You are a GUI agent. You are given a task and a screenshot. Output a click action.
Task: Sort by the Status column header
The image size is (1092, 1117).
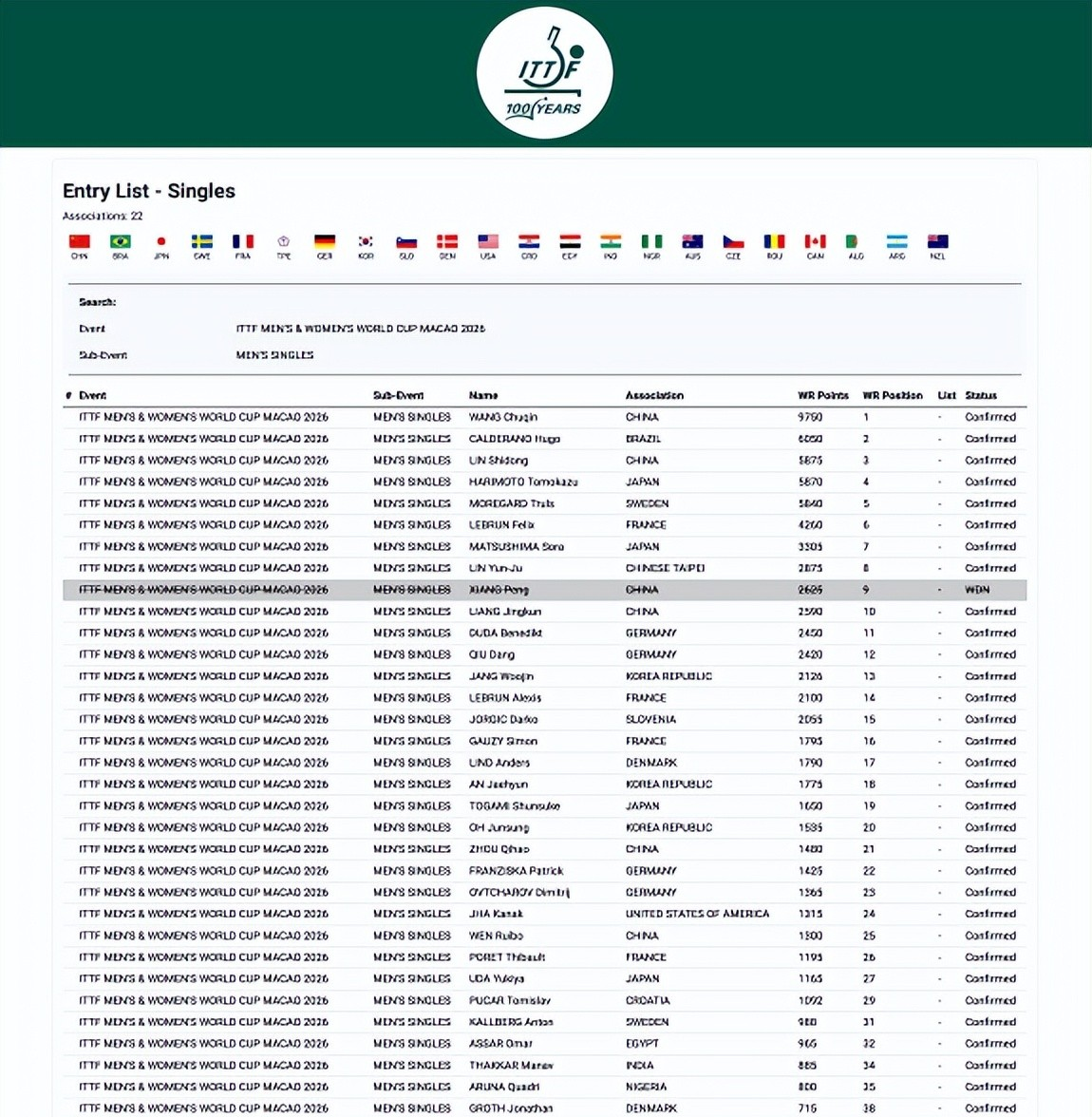point(981,395)
